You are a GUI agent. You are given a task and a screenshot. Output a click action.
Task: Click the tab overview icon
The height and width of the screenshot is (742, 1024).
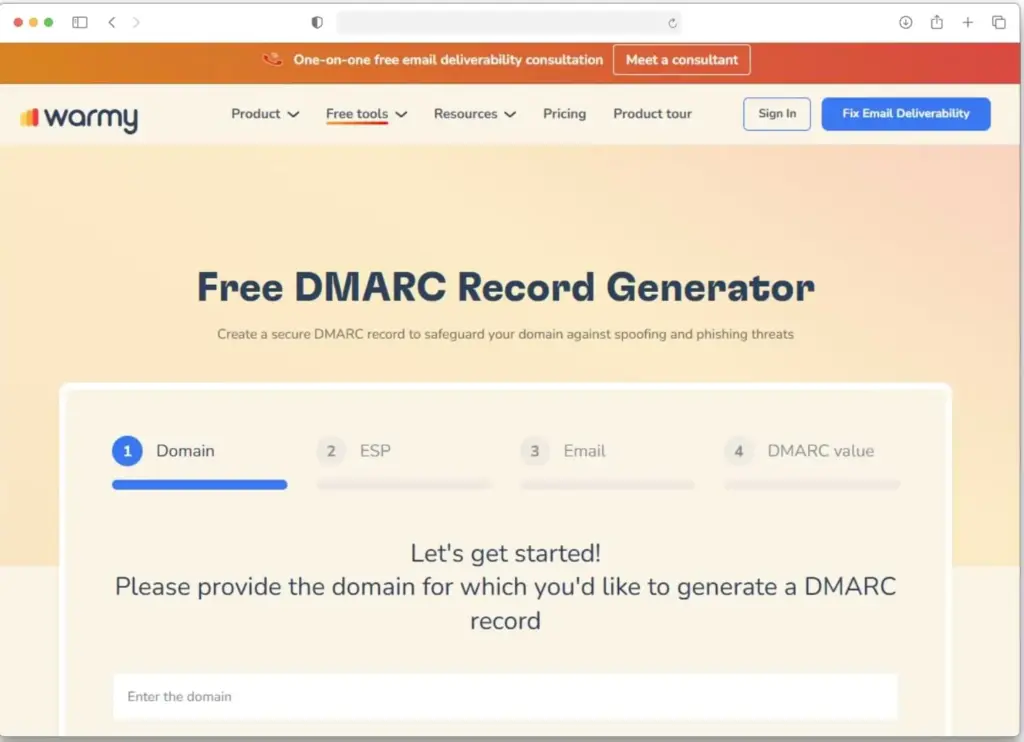point(997,21)
